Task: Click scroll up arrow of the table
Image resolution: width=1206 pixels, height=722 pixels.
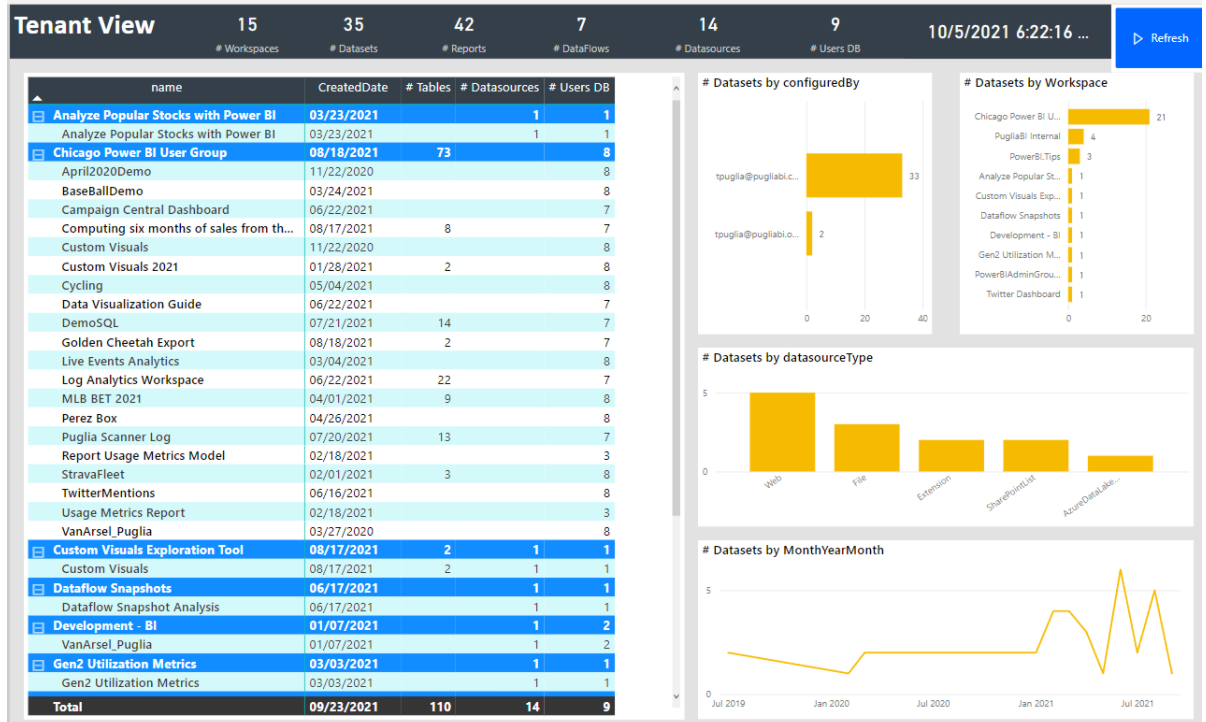Action: click(x=676, y=88)
